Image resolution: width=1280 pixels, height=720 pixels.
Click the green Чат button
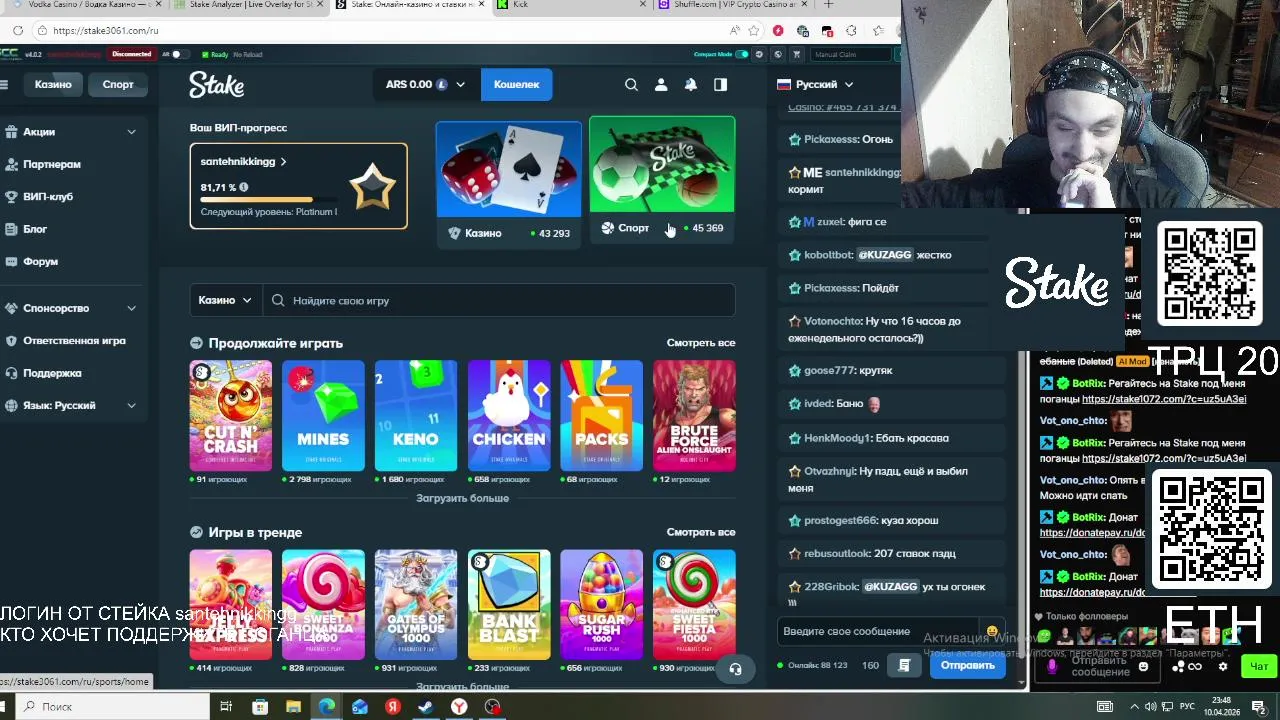pyautogui.click(x=1258, y=667)
